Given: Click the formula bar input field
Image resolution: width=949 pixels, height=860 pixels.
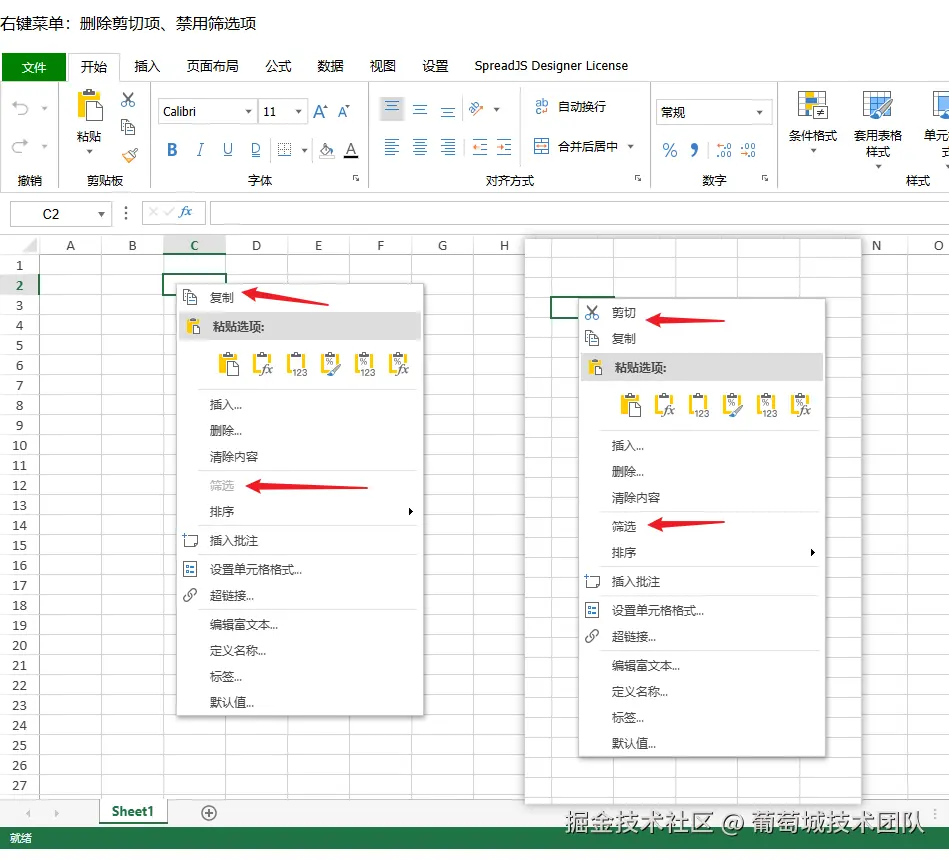Looking at the screenshot, I should click(579, 213).
